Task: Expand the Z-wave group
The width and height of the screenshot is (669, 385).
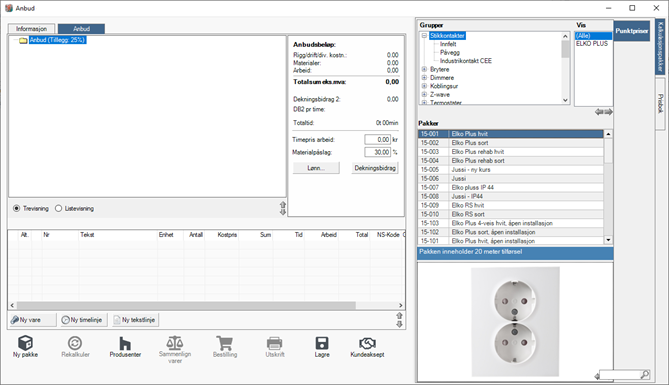Action: click(424, 94)
